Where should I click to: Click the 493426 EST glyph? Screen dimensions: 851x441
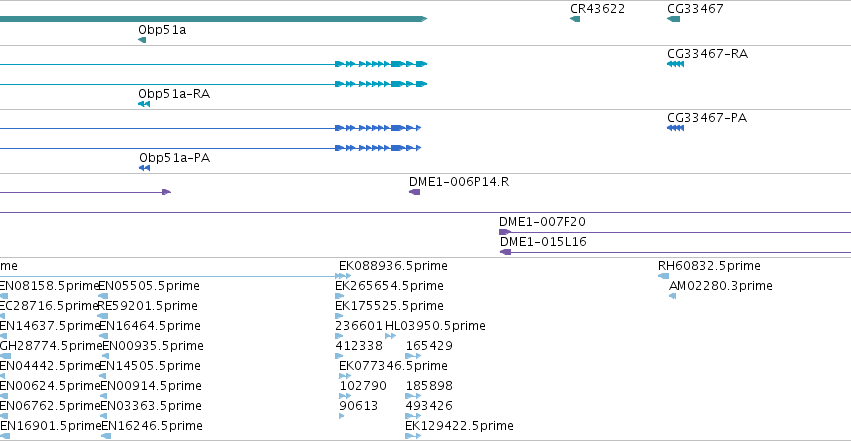(413, 416)
